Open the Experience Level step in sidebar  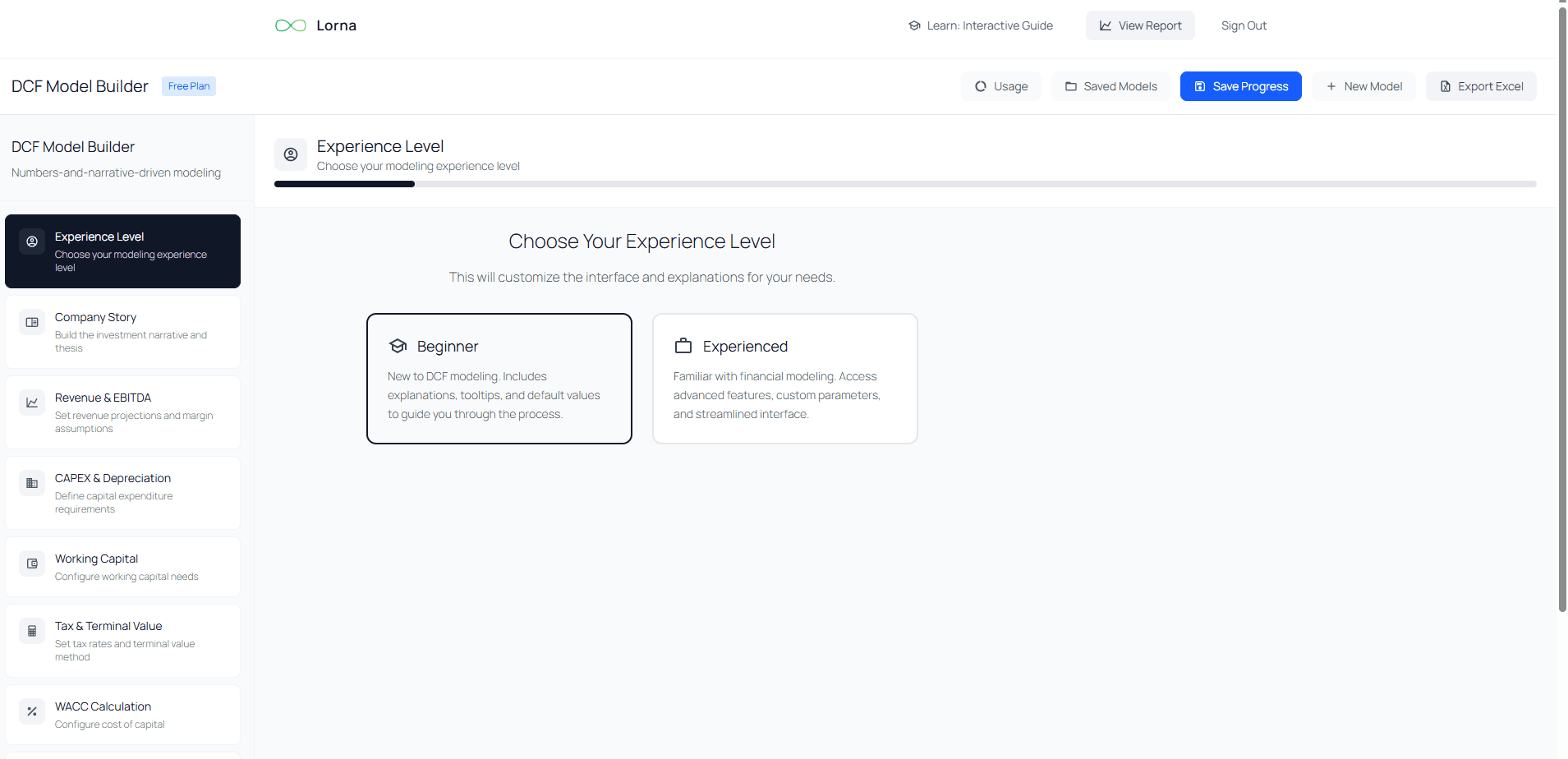pyautogui.click(x=122, y=251)
